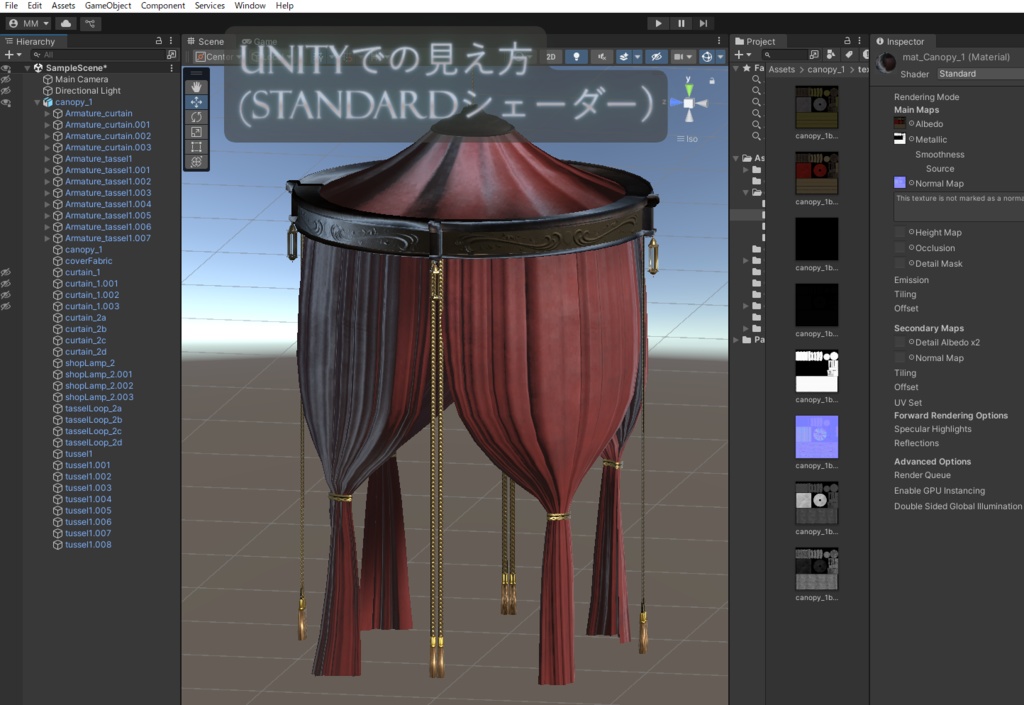This screenshot has width=1024, height=705.
Task: Toggle scene lighting lightbulb button
Action: (576, 57)
